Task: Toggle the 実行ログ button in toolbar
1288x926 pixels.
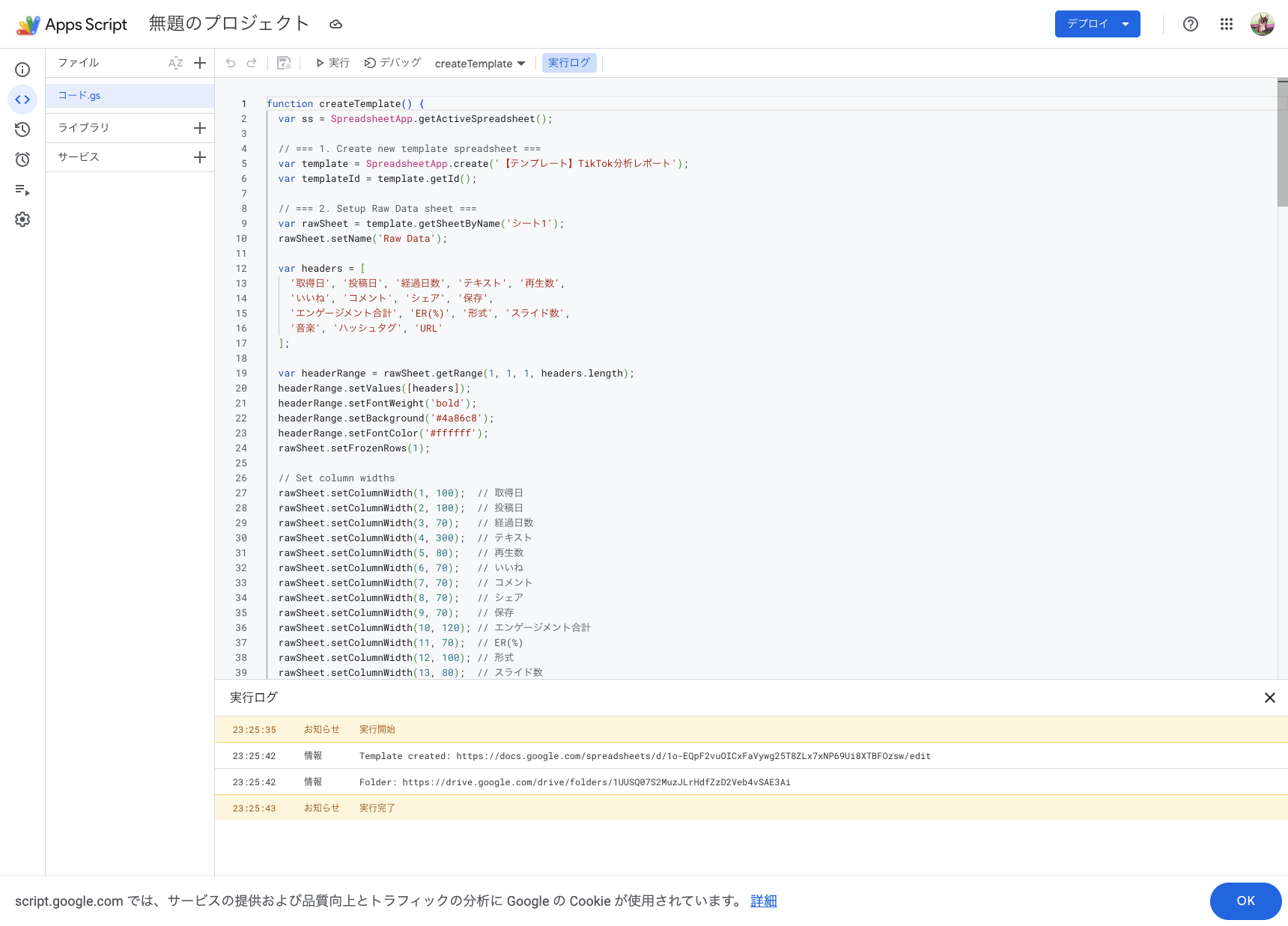Action: pos(569,63)
